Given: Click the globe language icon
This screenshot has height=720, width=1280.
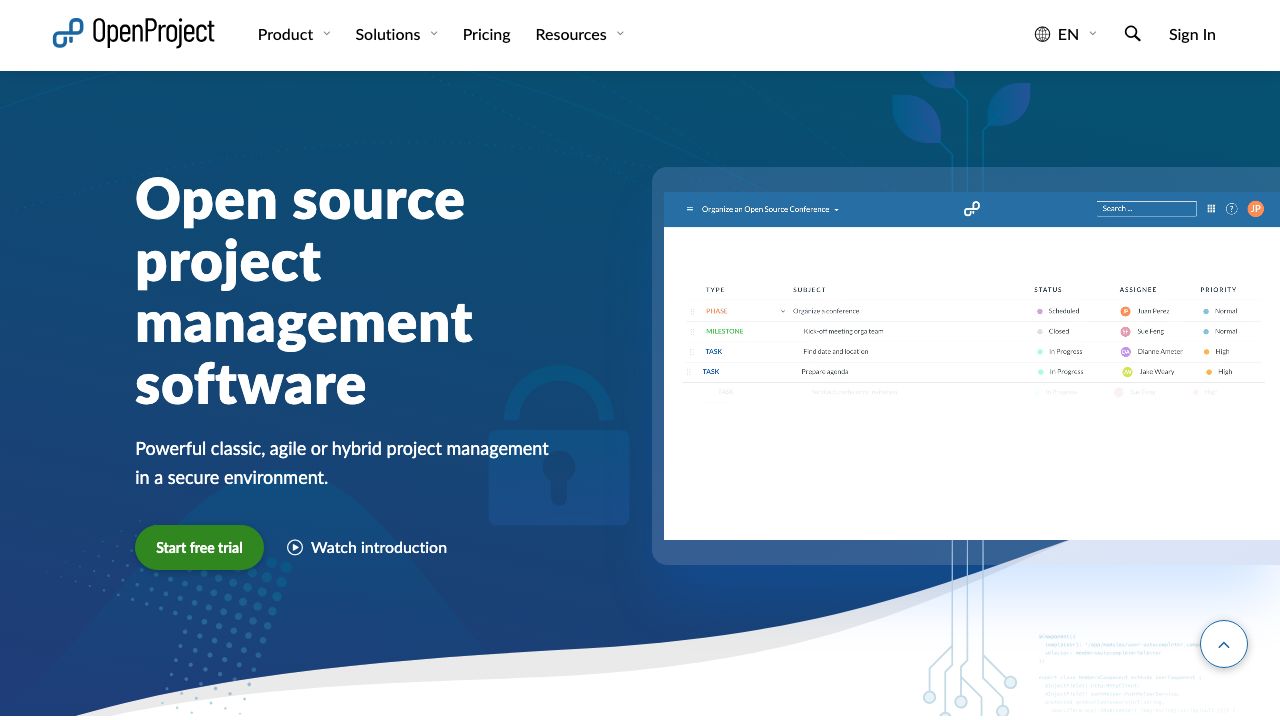Looking at the screenshot, I should pos(1042,34).
